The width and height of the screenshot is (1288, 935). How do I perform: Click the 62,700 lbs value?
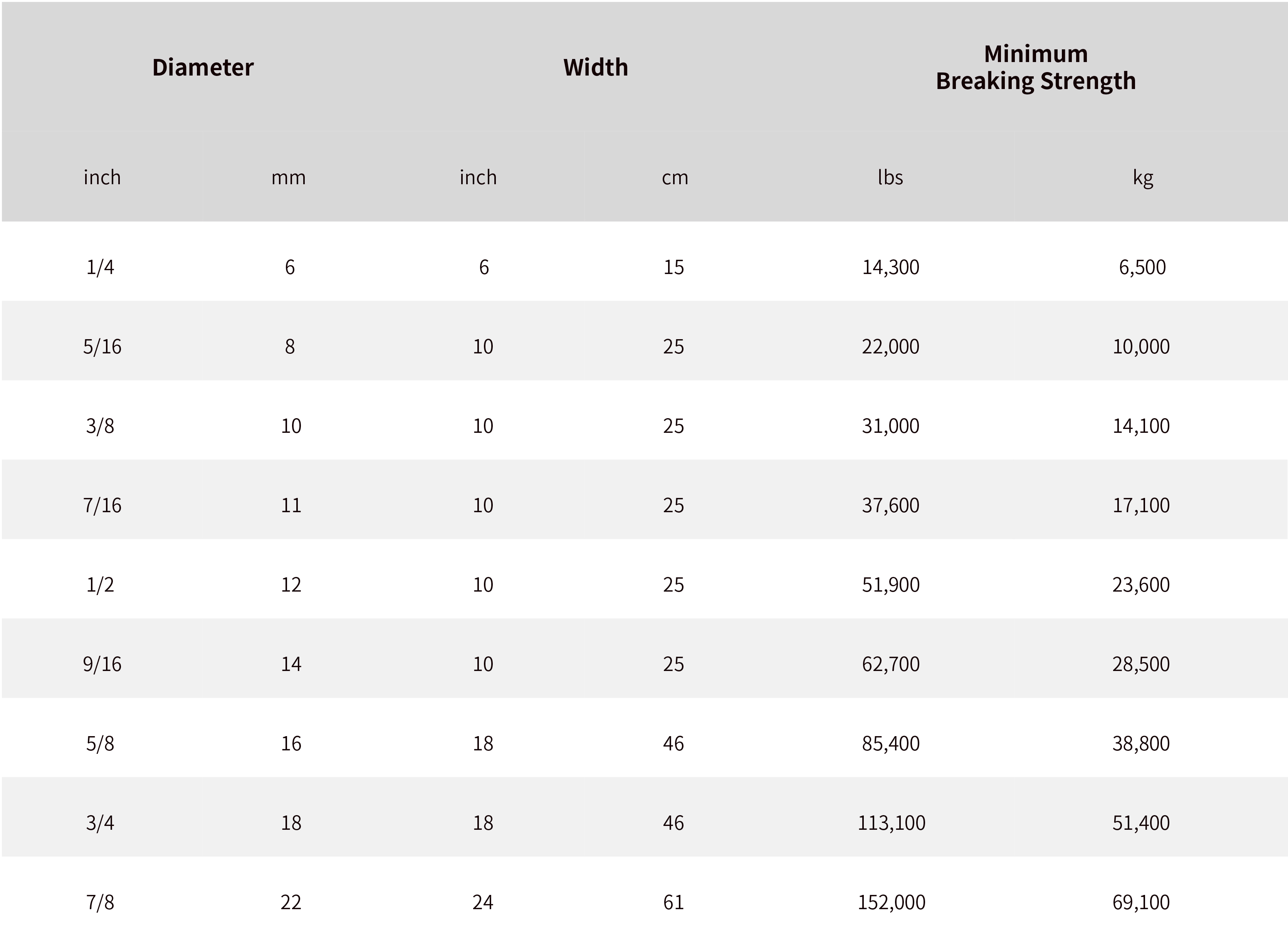pyautogui.click(x=890, y=664)
